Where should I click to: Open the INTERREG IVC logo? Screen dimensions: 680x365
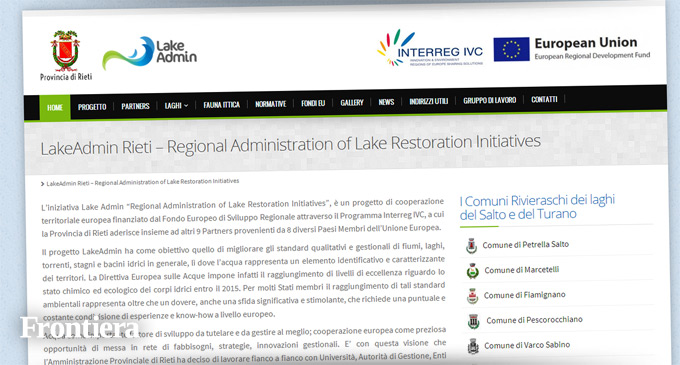coord(430,48)
